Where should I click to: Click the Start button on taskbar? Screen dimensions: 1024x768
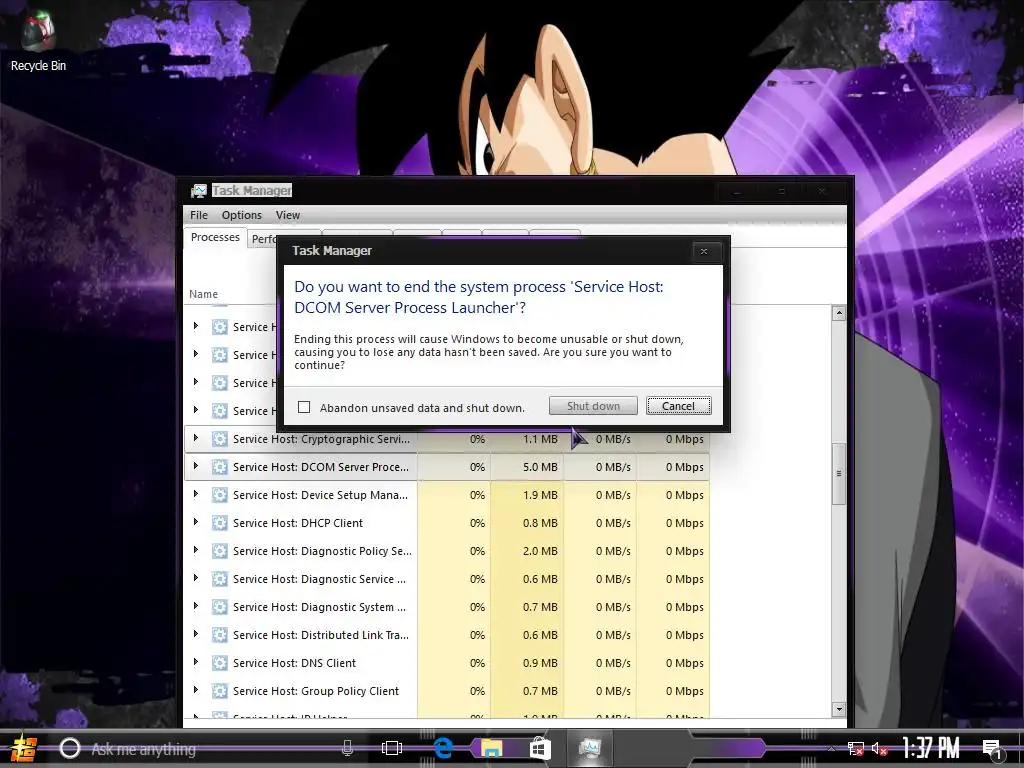click(x=23, y=748)
